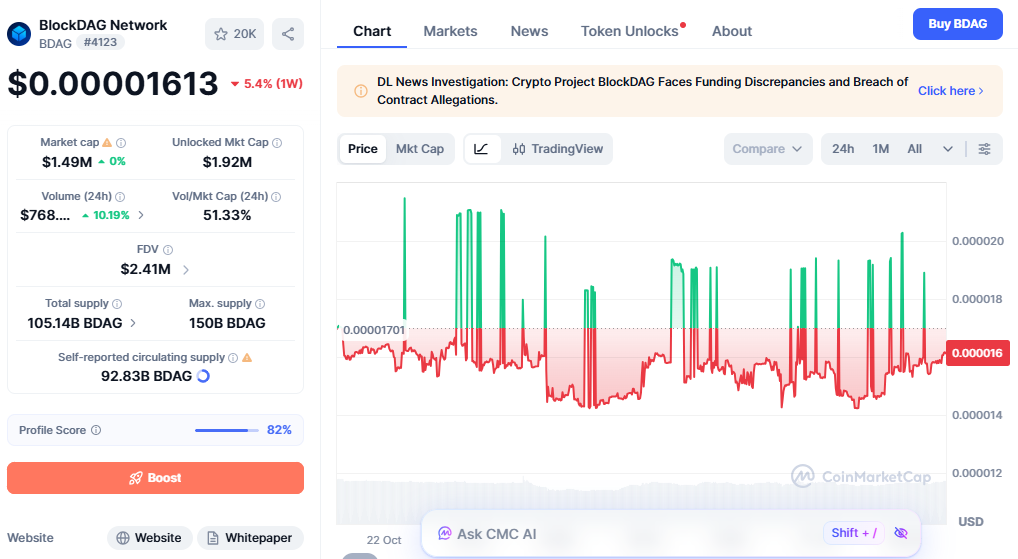The height and width of the screenshot is (559, 1018).
Task: Click the Buy BDAG button
Action: (958, 24)
